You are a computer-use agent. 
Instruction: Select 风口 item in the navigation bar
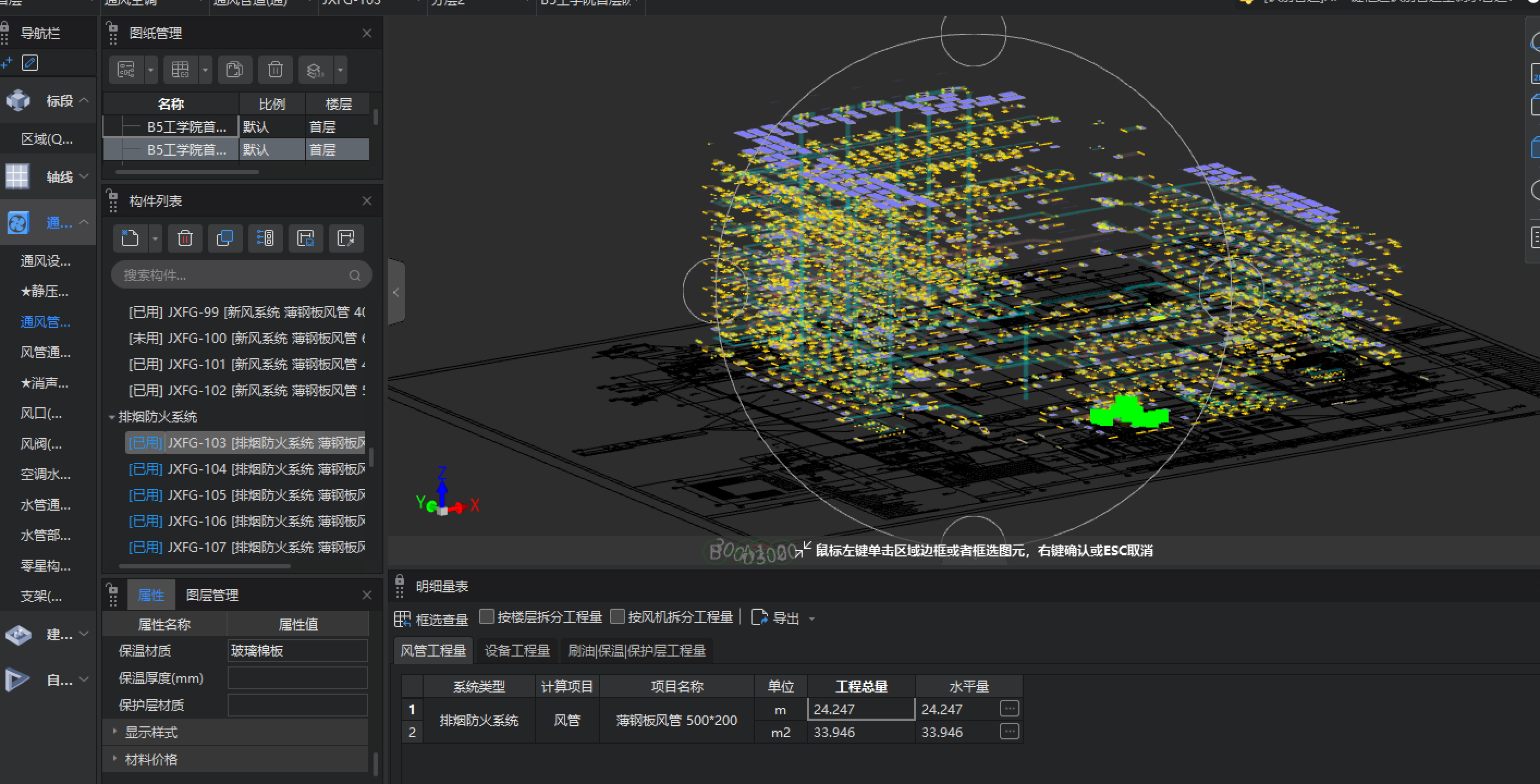point(41,414)
